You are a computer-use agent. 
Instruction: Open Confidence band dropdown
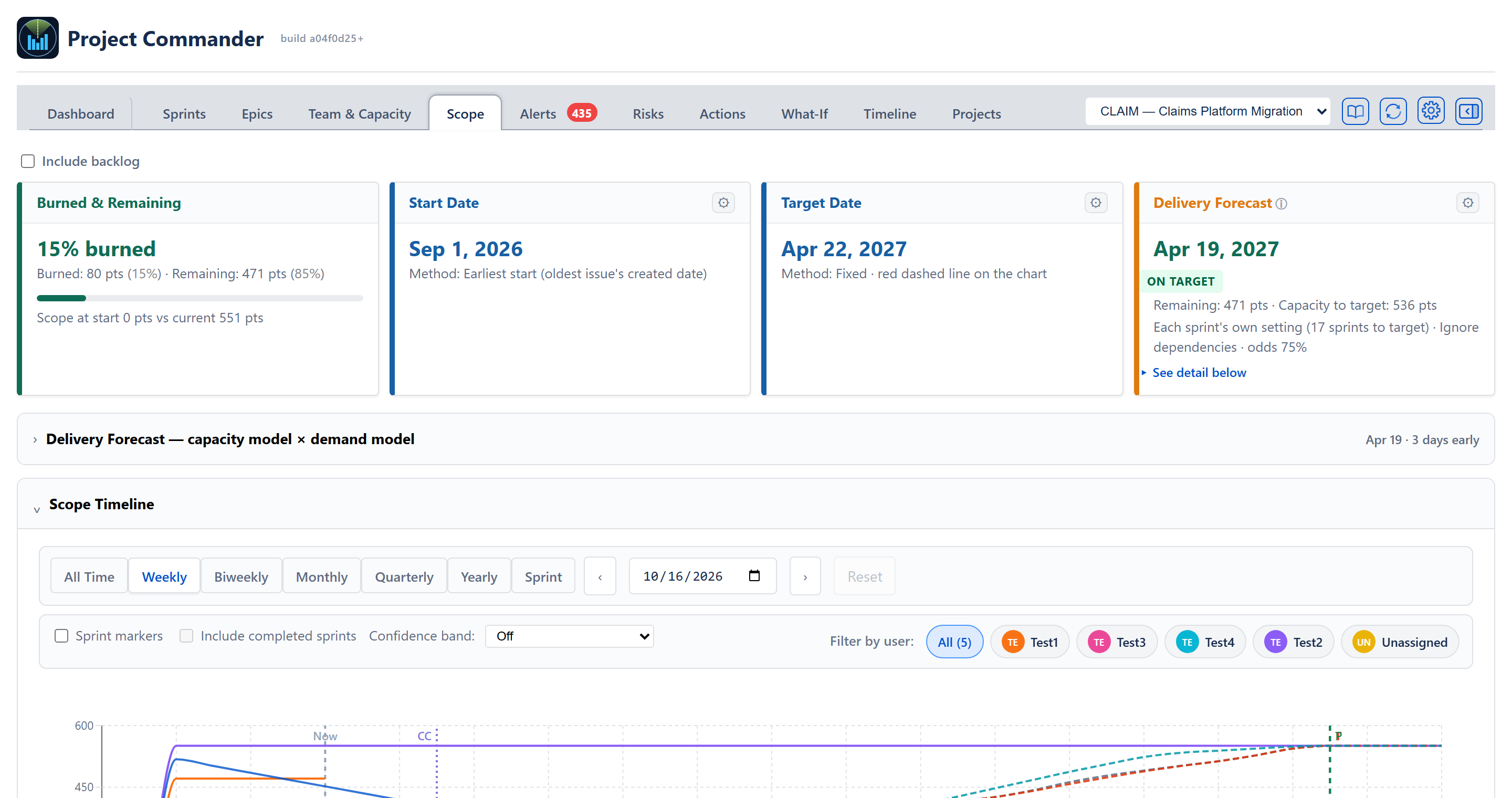(x=569, y=636)
